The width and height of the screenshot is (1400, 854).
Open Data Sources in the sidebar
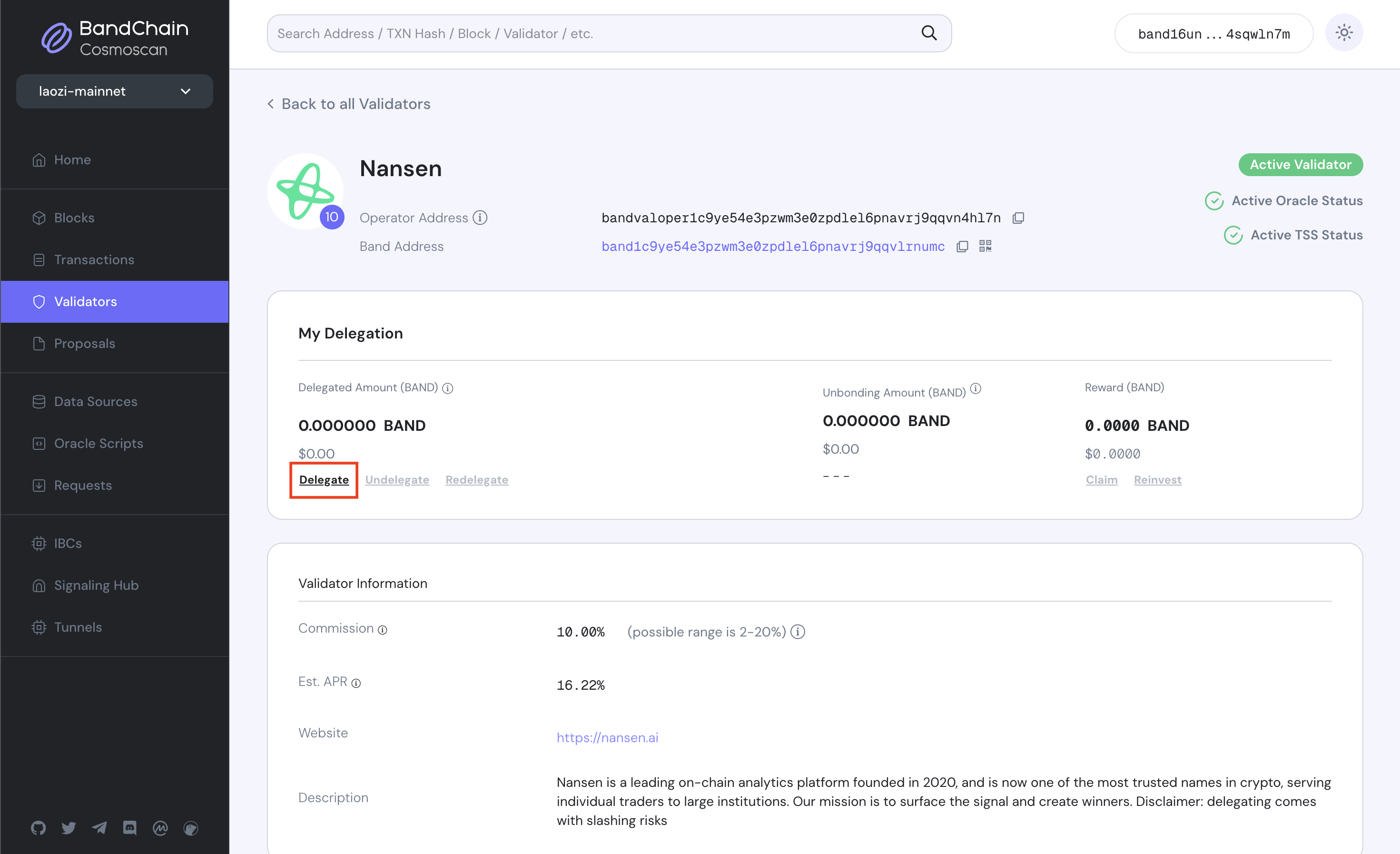[x=115, y=402]
